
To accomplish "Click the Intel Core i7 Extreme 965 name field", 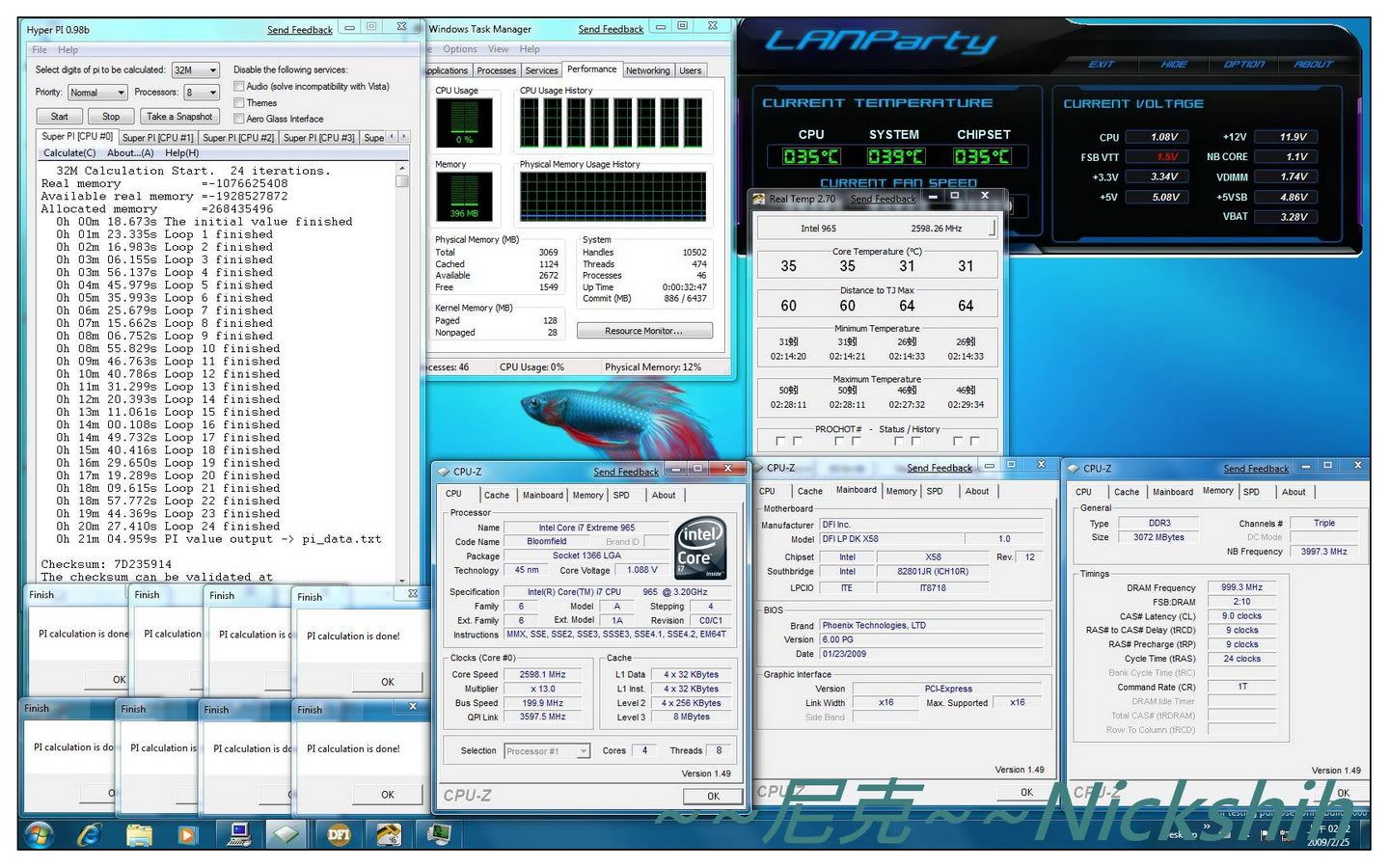I will click(x=586, y=528).
